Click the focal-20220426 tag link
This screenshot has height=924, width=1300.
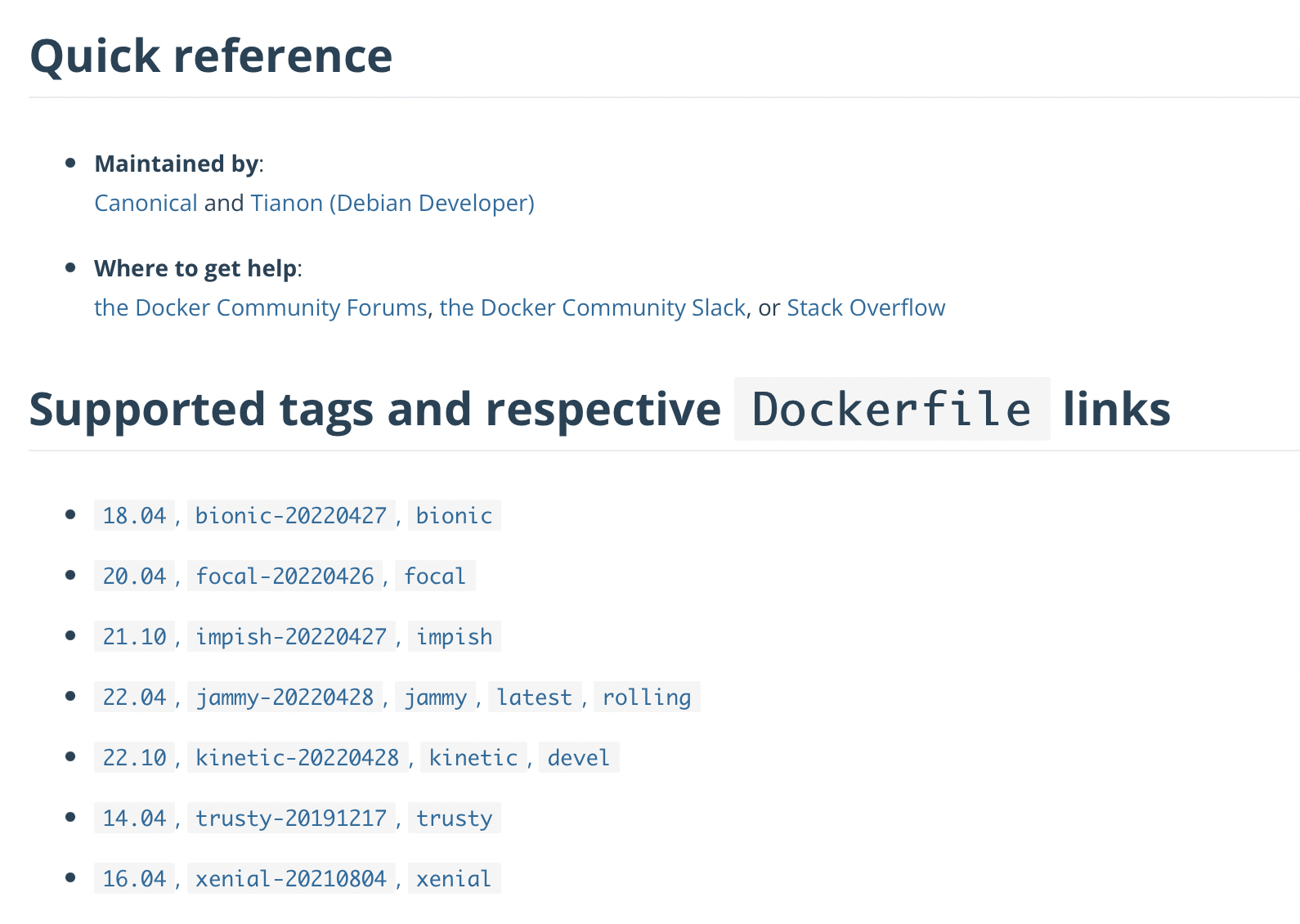click(x=285, y=576)
